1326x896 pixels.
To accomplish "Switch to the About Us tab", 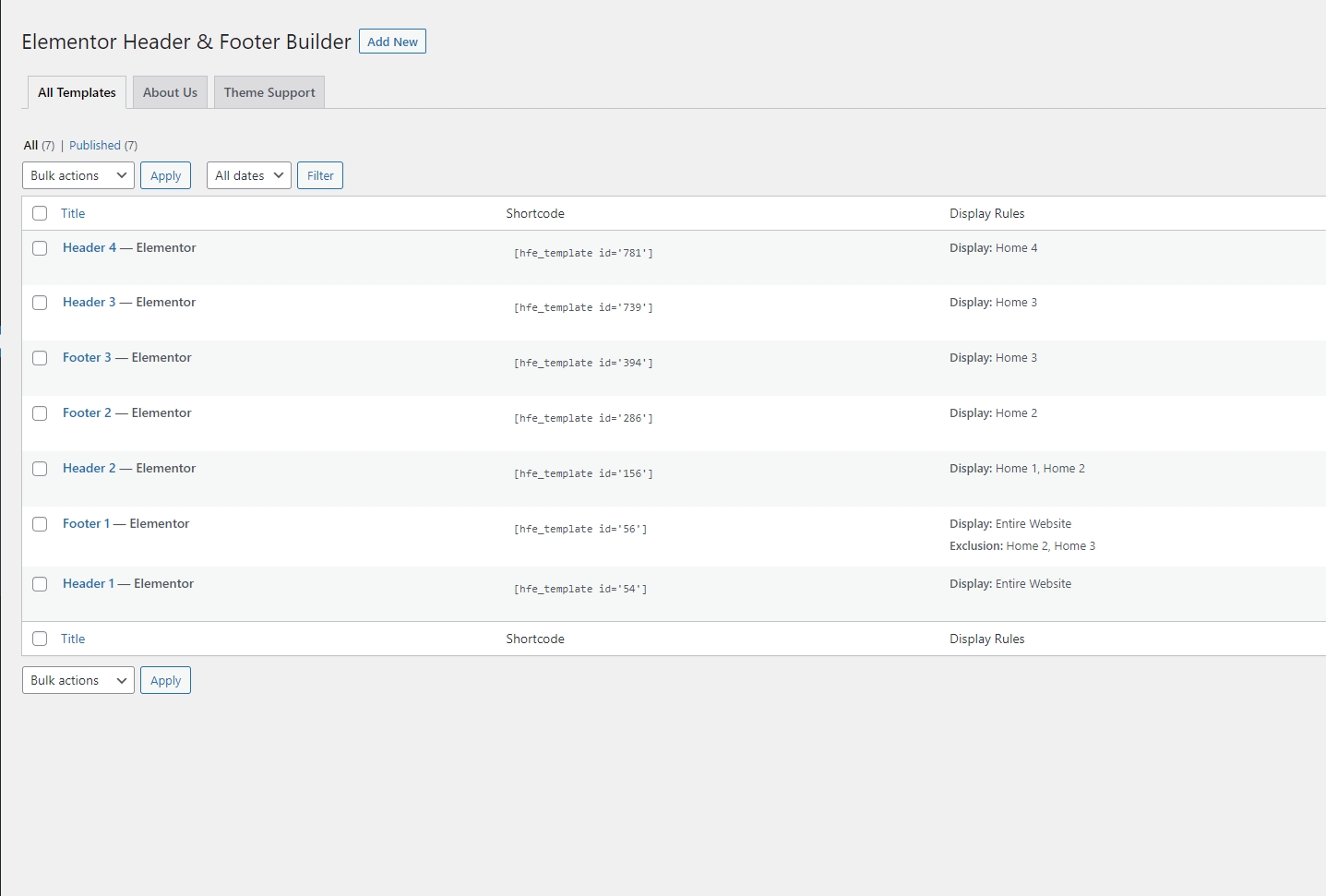I will (x=170, y=92).
